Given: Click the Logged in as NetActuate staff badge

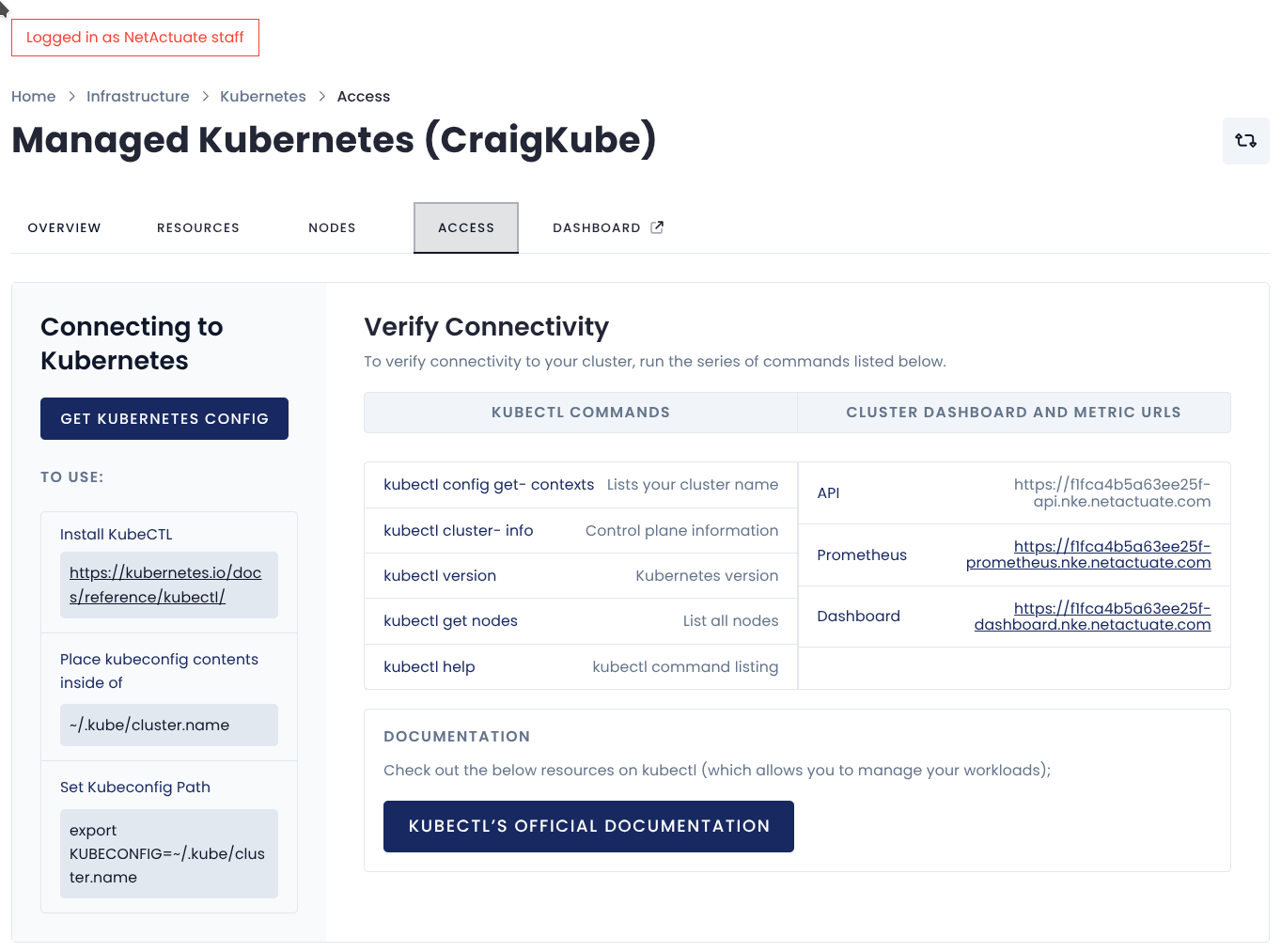Looking at the screenshot, I should point(135,38).
